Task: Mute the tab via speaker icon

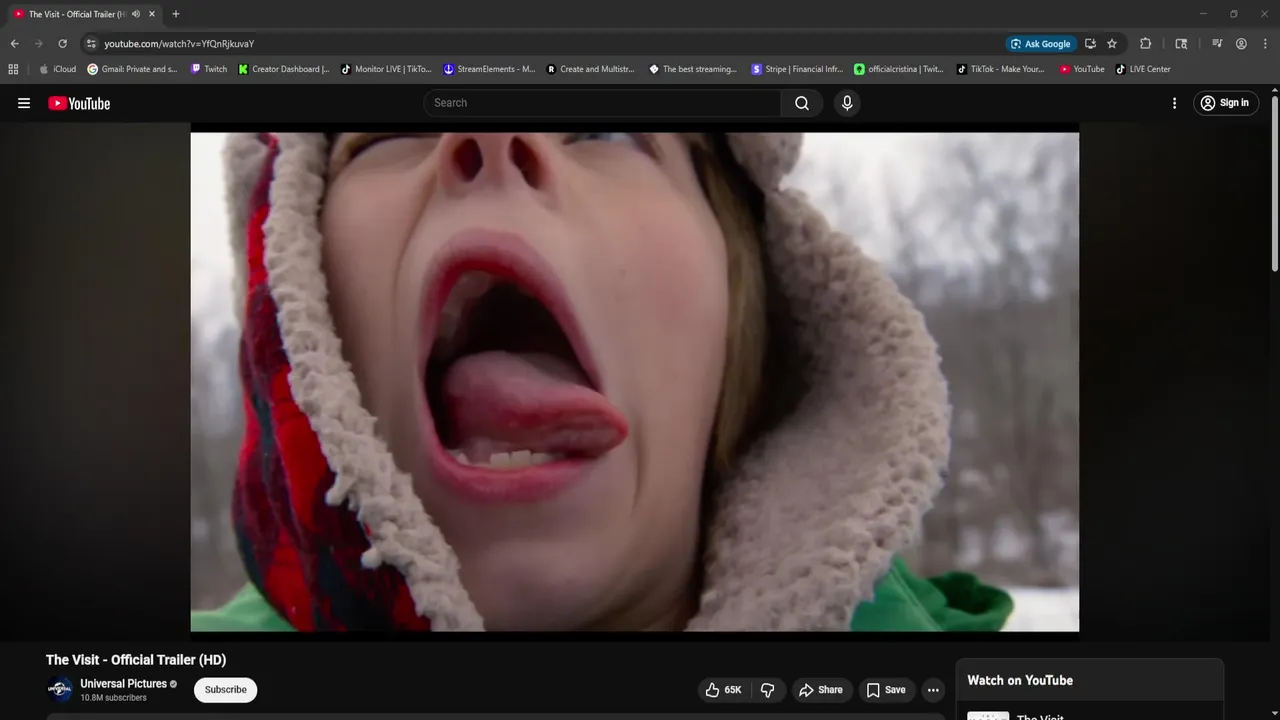Action: [136, 14]
